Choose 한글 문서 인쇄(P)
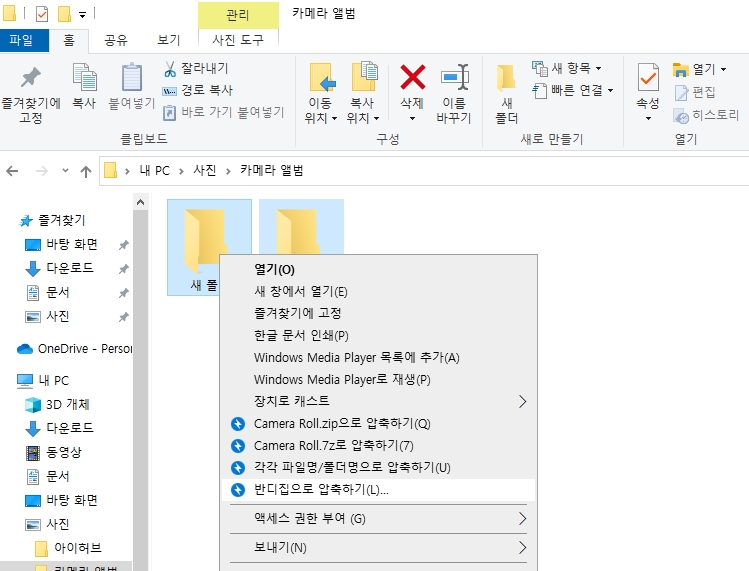 [378, 335]
